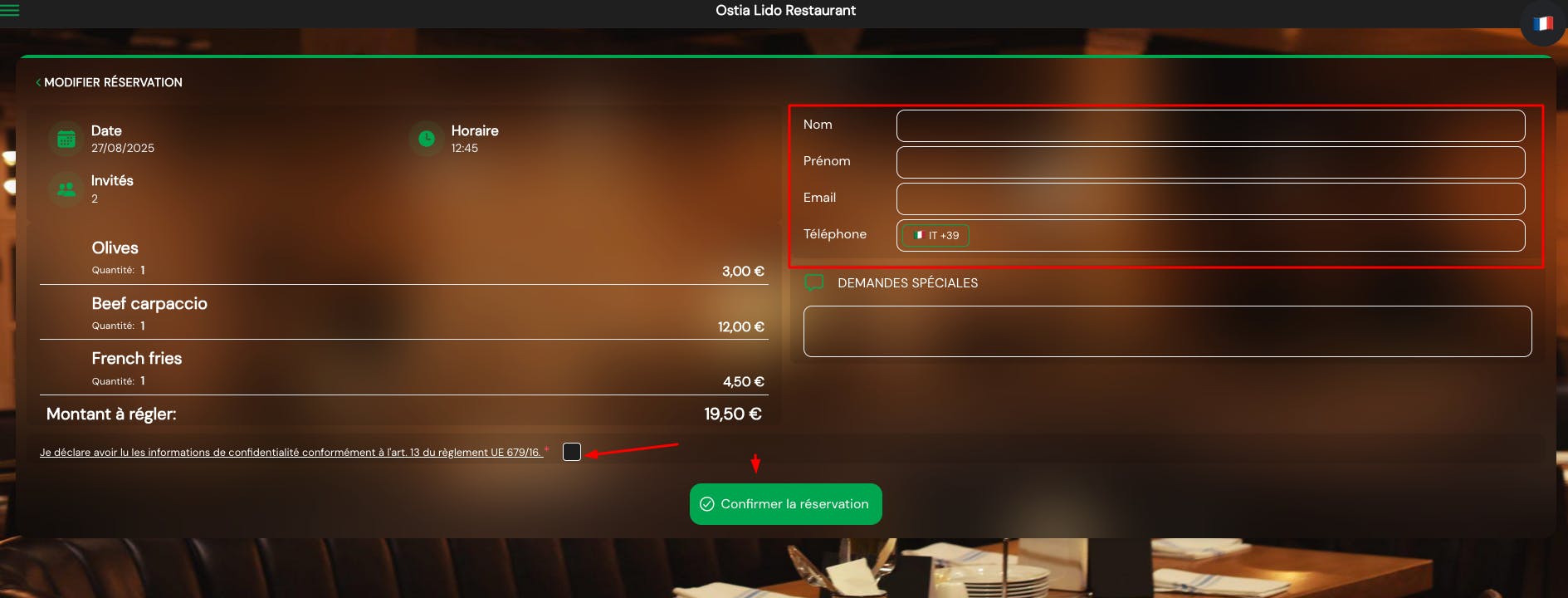
Task: Click the green clock Horaire icon
Action: click(427, 139)
